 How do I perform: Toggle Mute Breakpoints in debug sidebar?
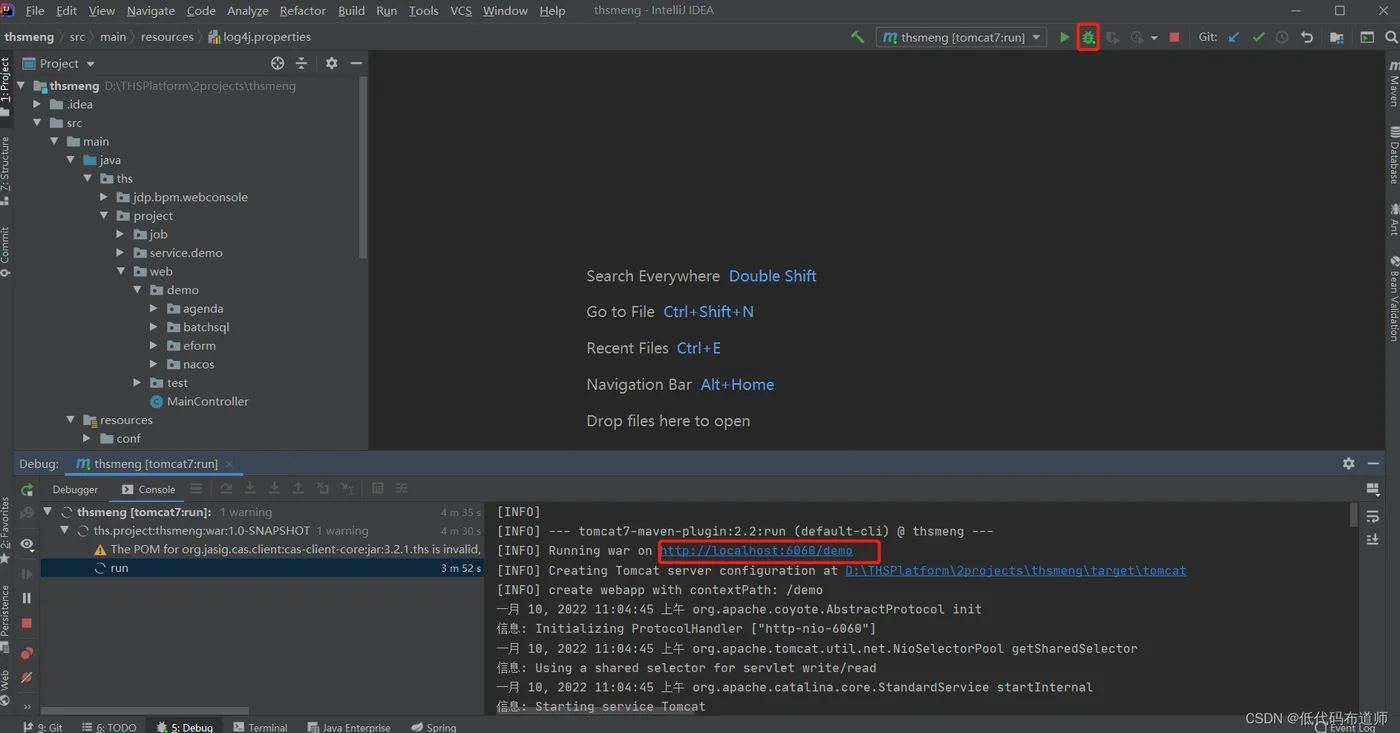pos(27,678)
